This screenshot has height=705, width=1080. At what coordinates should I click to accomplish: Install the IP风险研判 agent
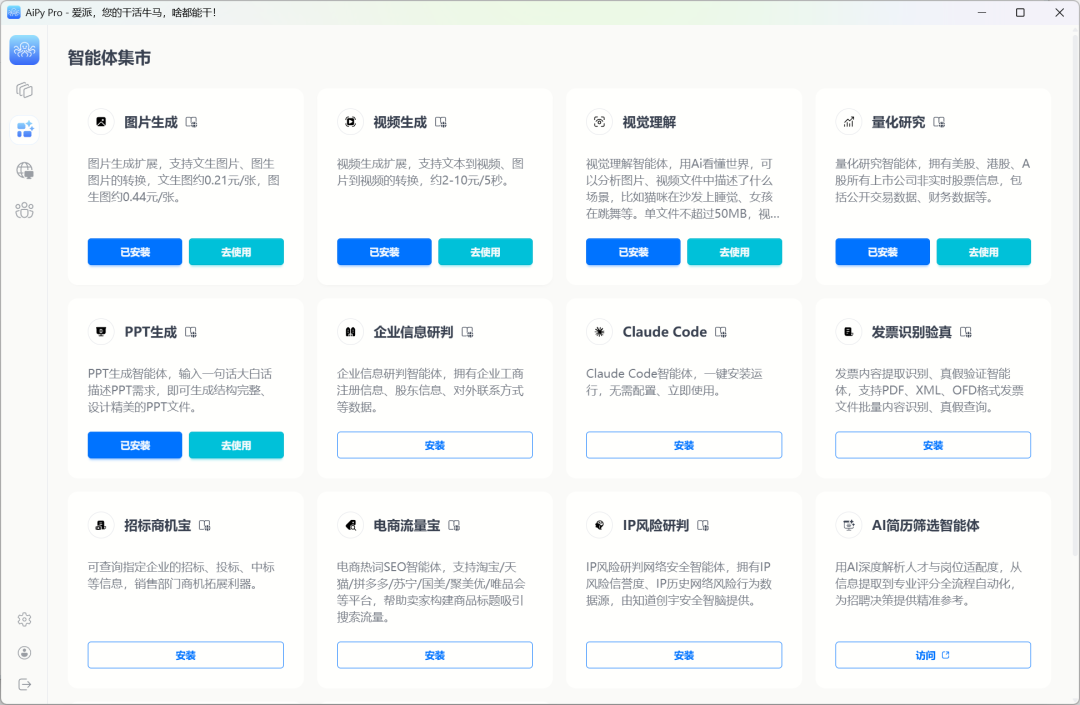pos(684,655)
